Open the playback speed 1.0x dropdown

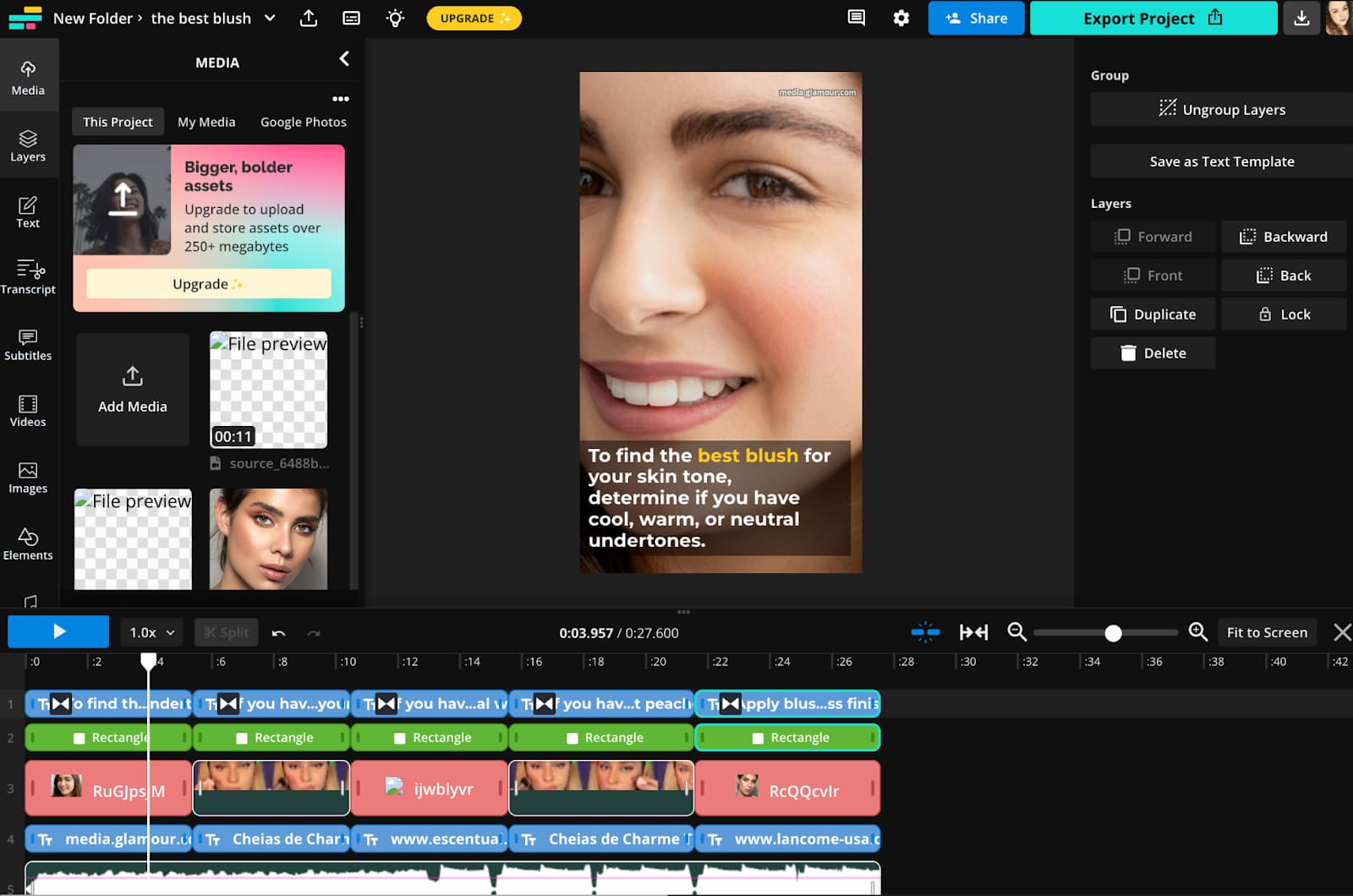(x=151, y=632)
